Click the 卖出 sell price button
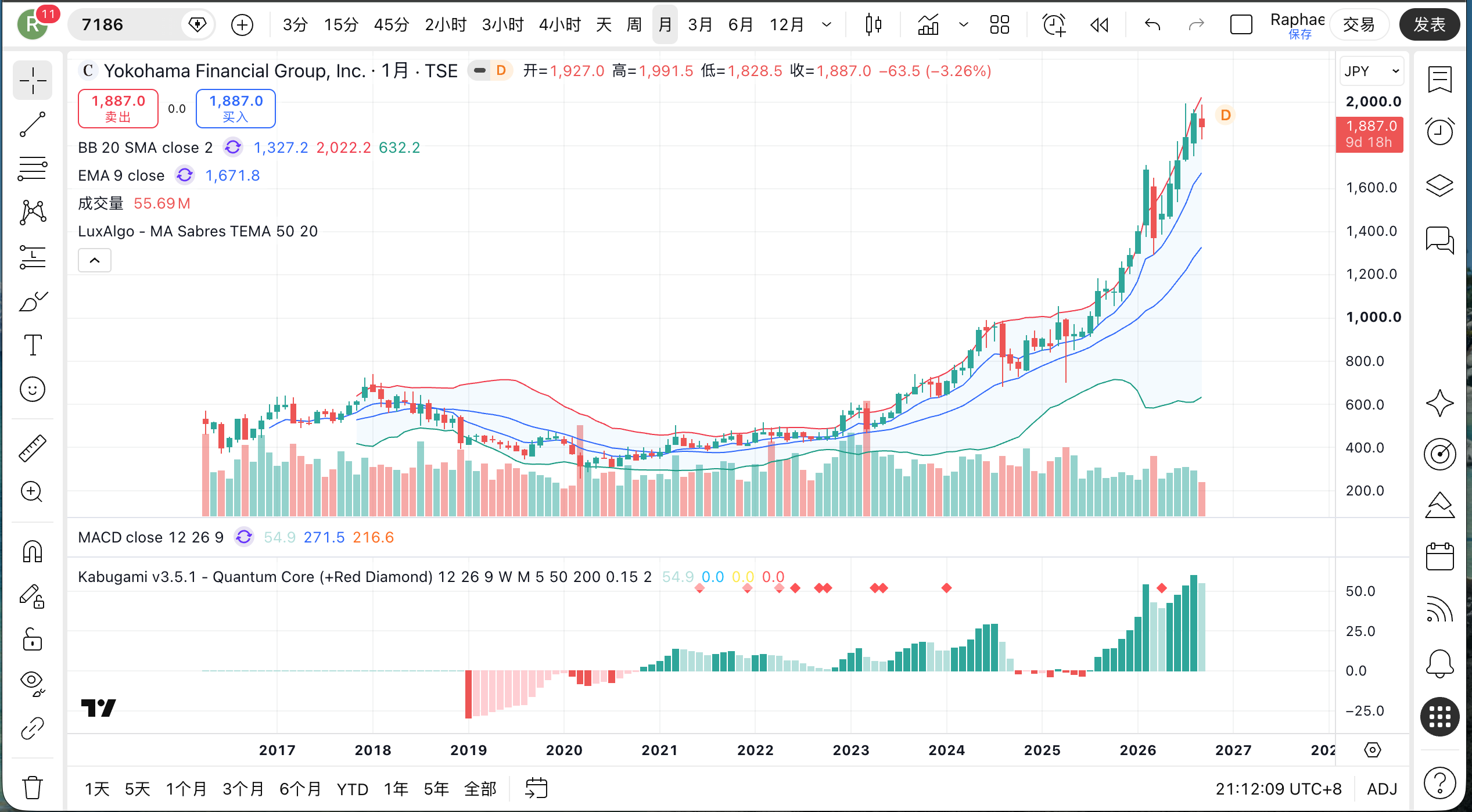 118,109
